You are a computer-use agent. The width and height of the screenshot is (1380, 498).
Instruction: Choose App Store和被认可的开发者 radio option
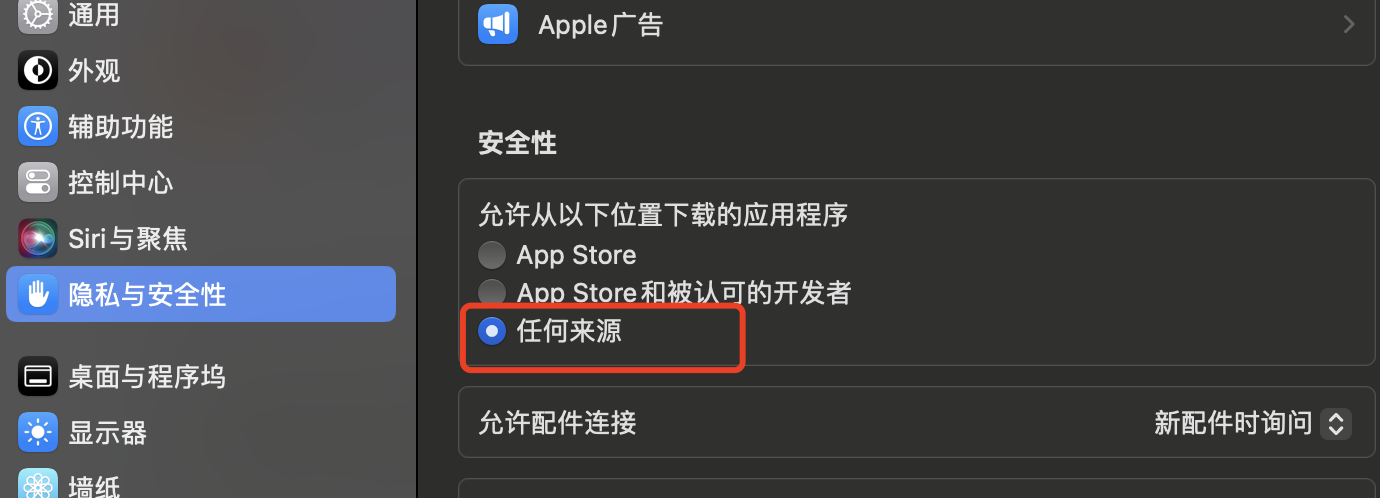(492, 292)
